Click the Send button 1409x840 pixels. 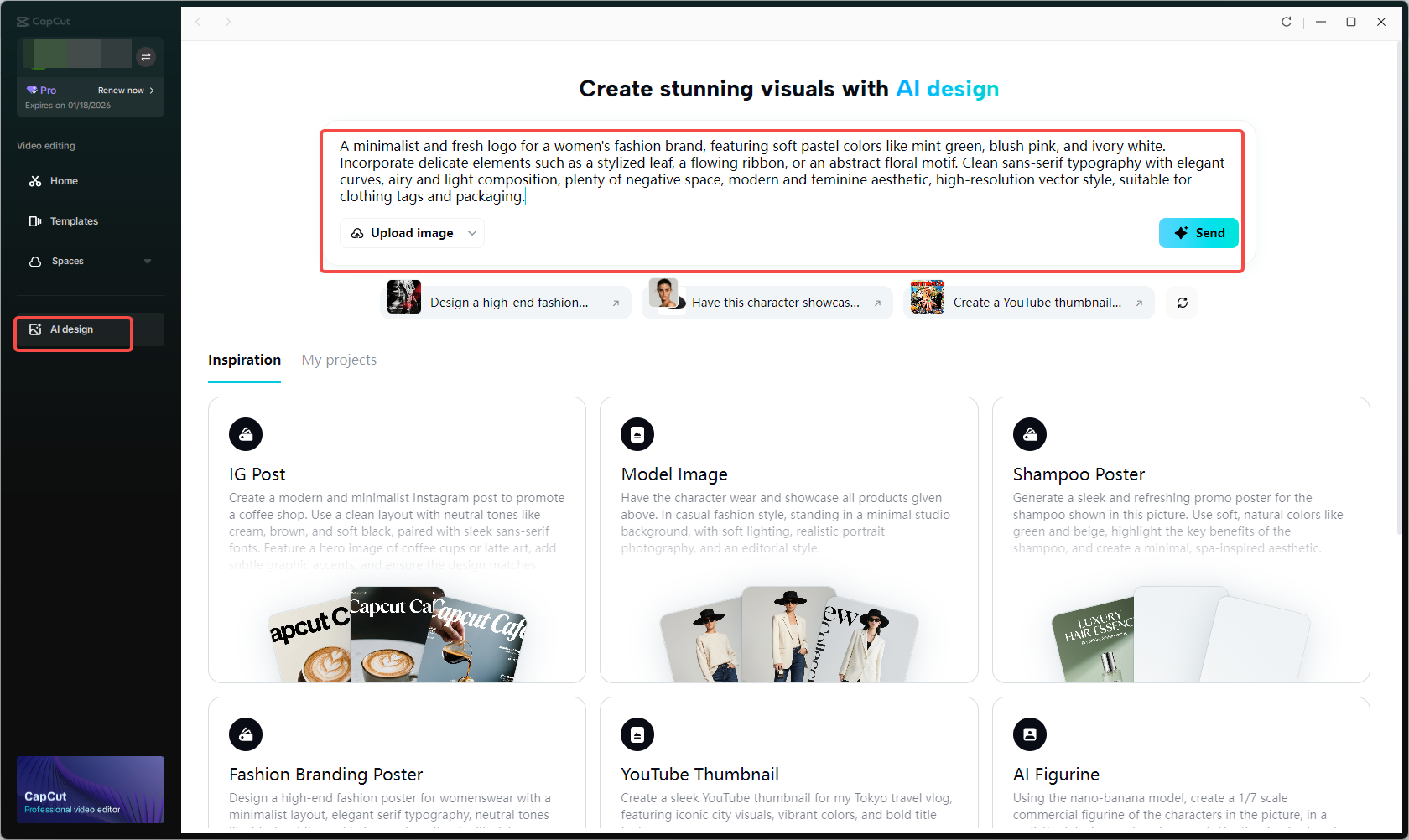point(1199,232)
